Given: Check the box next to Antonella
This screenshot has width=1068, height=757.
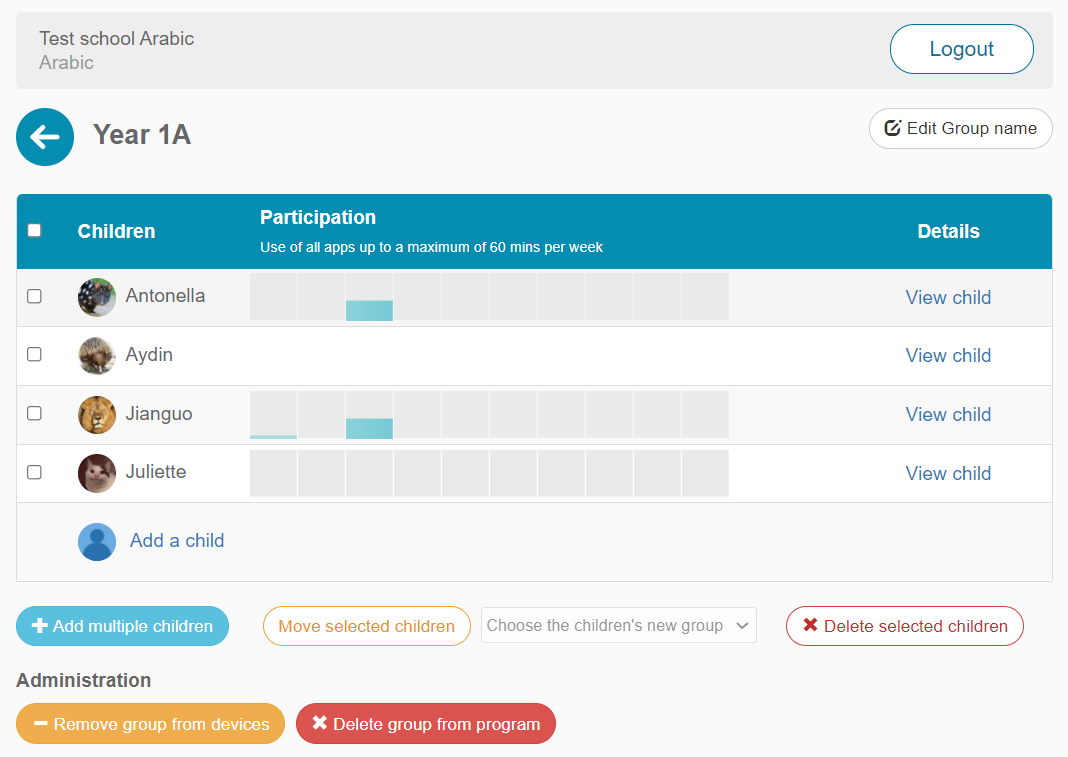Looking at the screenshot, I should coord(35,297).
